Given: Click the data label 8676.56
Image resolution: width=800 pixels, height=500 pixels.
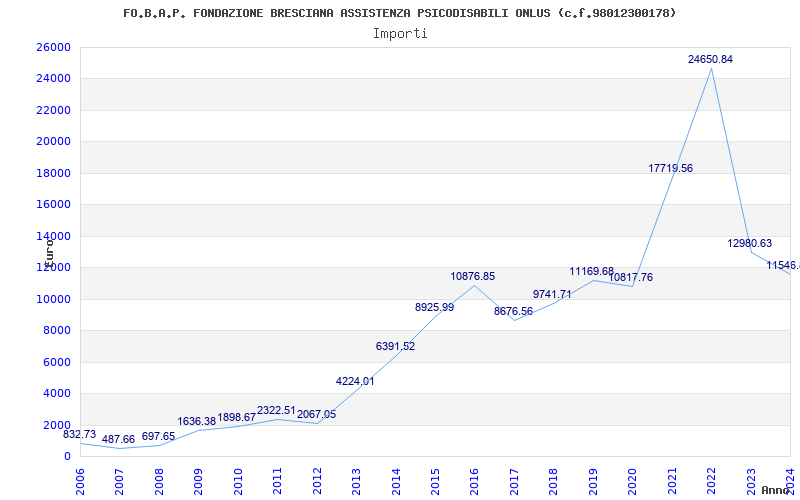Looking at the screenshot, I should pos(513,311).
